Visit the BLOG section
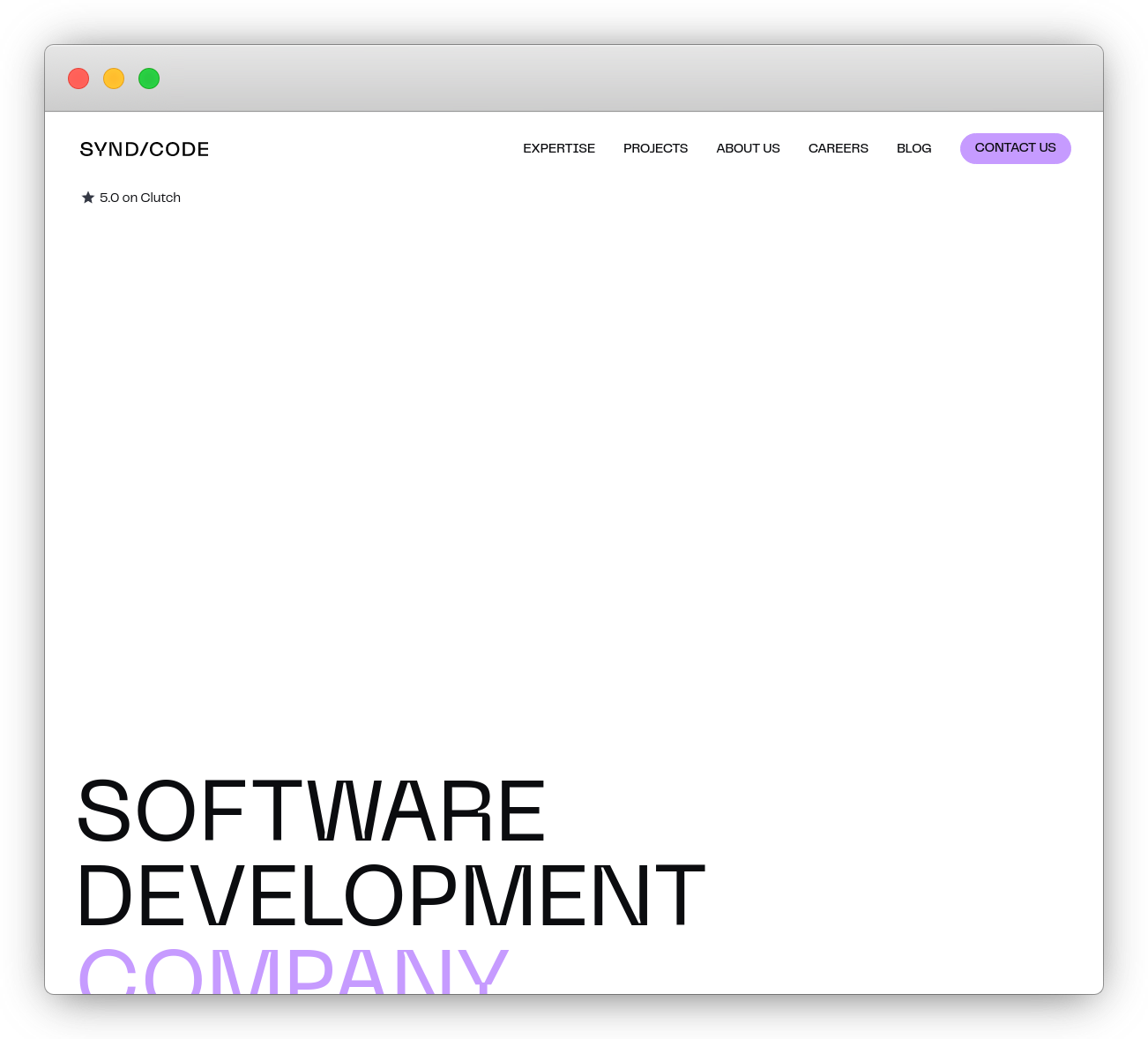The width and height of the screenshot is (1148, 1039). coord(913,148)
